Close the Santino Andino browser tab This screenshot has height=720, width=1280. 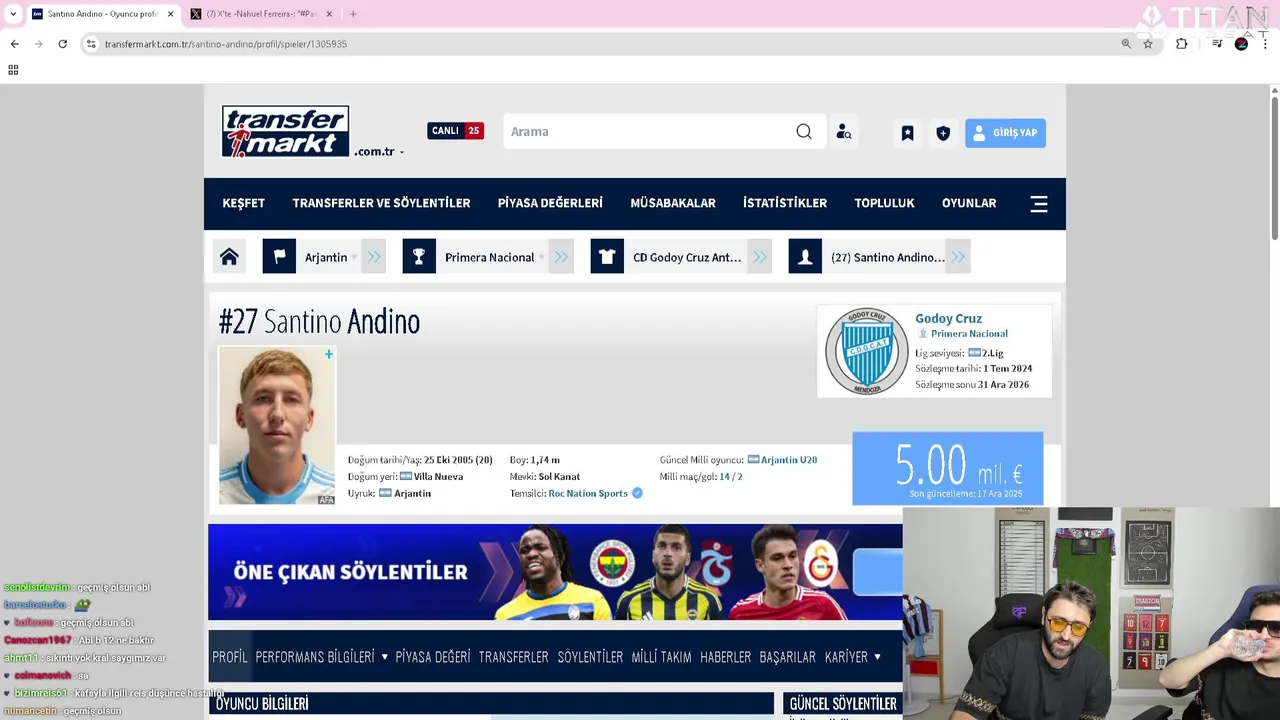(170, 14)
